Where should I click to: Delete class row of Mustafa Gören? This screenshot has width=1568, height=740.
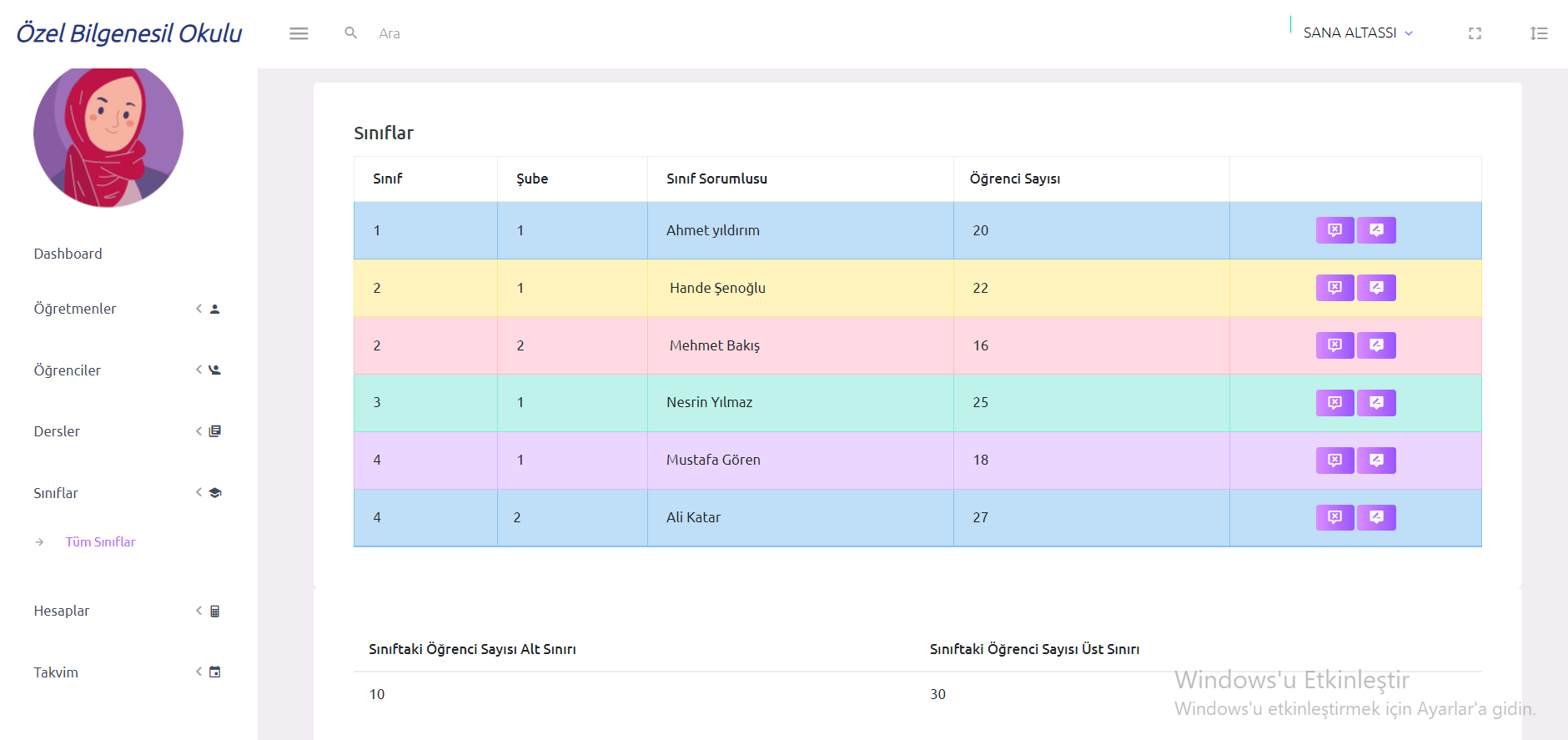pos(1334,461)
